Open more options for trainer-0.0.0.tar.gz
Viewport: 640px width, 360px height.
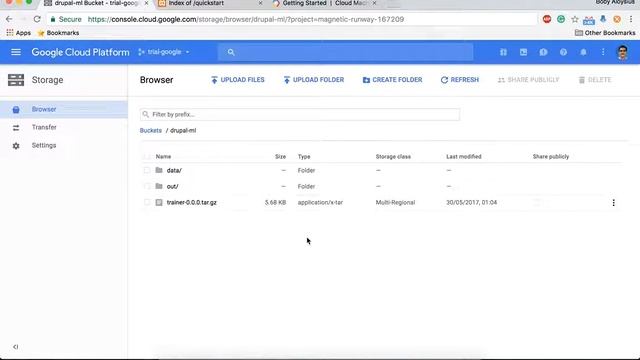click(613, 202)
